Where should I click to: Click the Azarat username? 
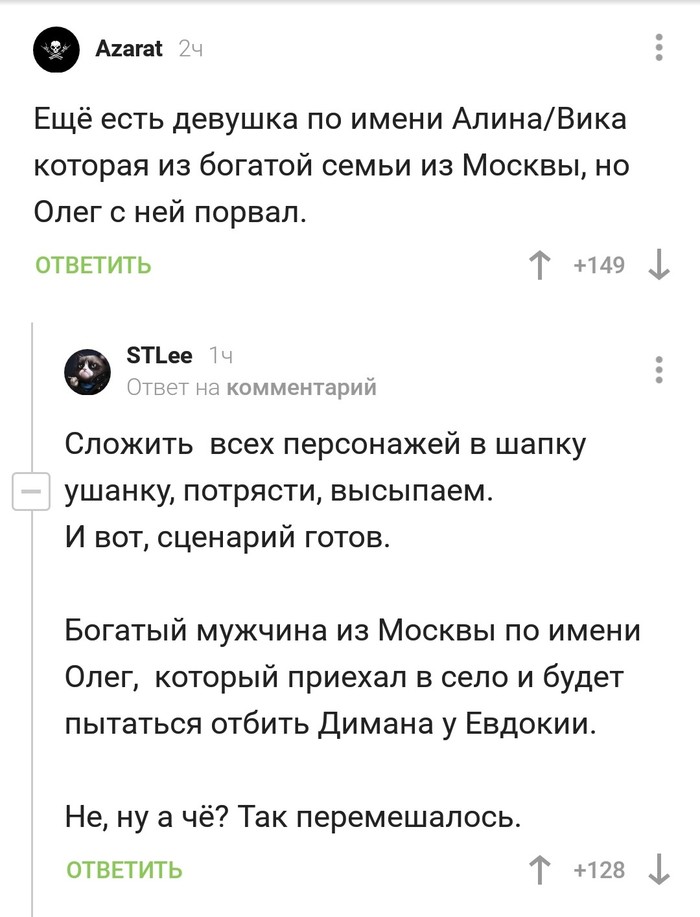(128, 49)
